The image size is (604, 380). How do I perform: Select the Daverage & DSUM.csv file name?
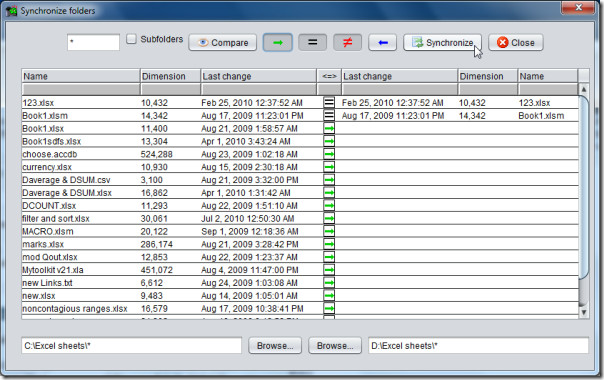(66, 180)
